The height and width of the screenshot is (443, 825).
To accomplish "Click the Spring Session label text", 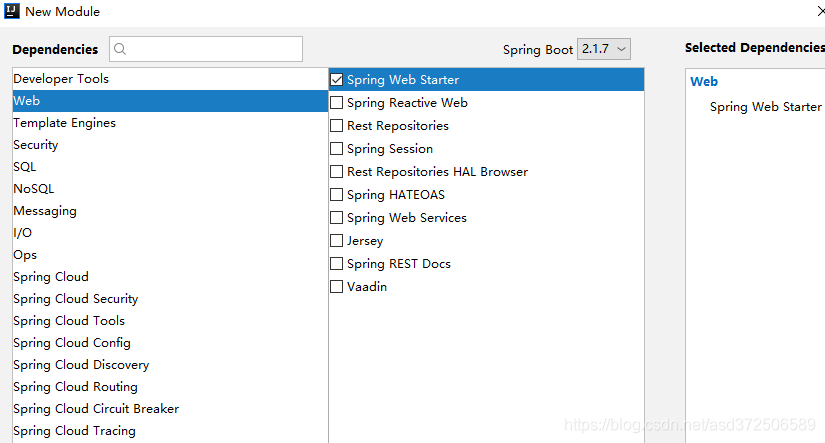I will click(390, 149).
